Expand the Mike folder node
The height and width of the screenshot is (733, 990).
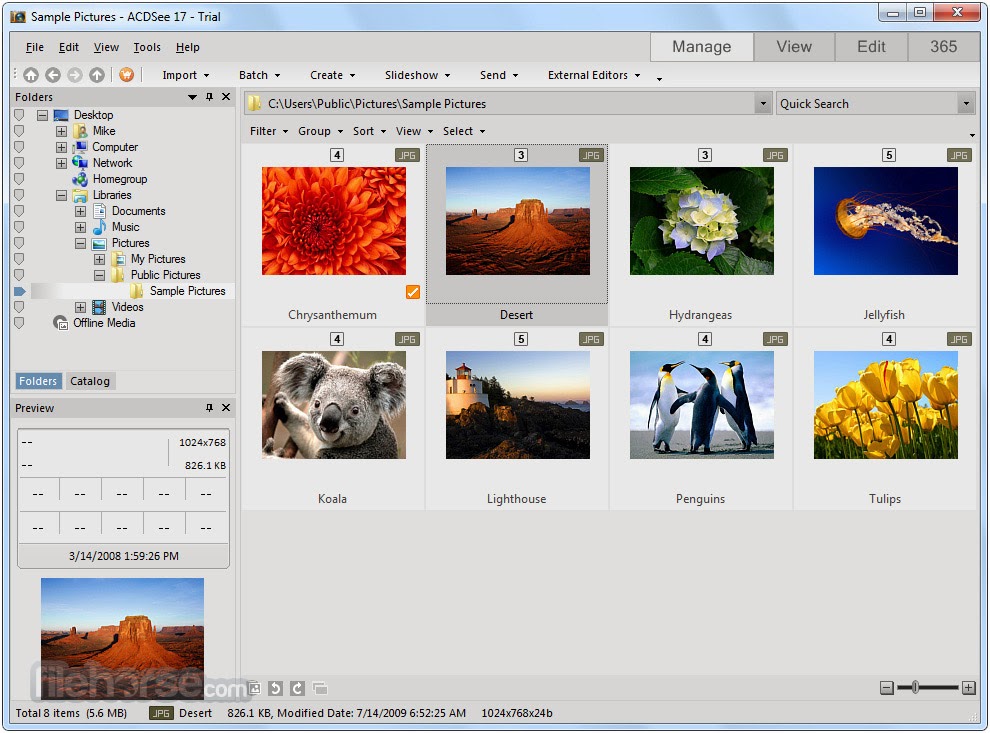coord(61,131)
